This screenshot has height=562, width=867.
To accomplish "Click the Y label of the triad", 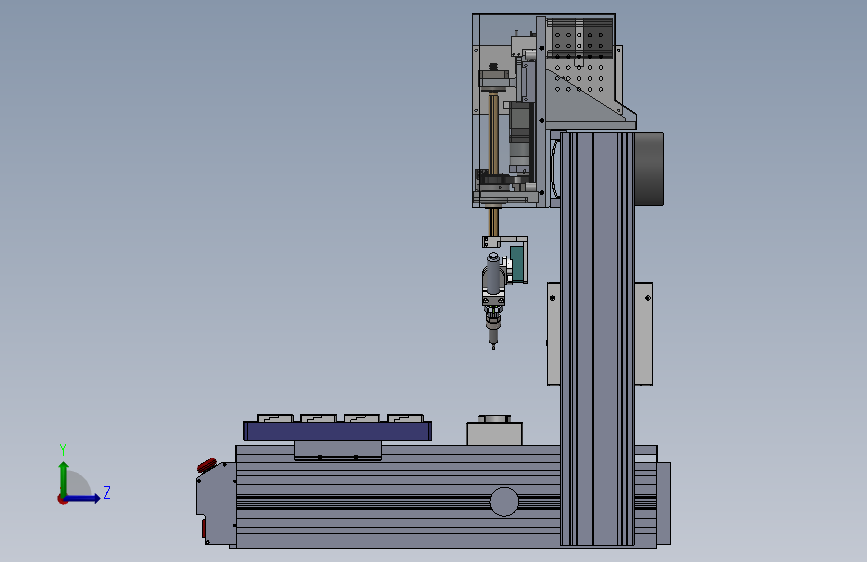I will click(63, 450).
